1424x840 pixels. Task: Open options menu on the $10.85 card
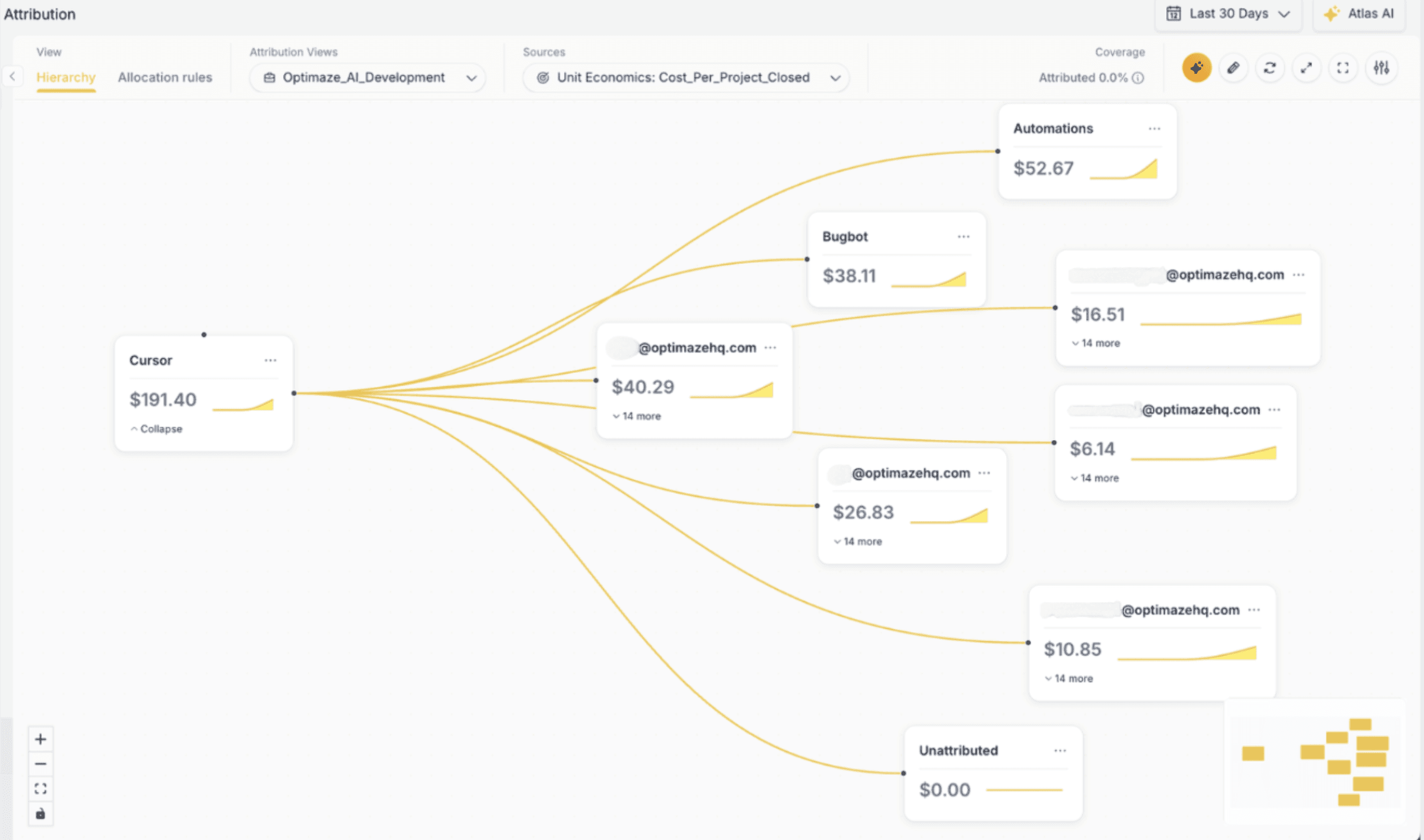tap(1254, 610)
